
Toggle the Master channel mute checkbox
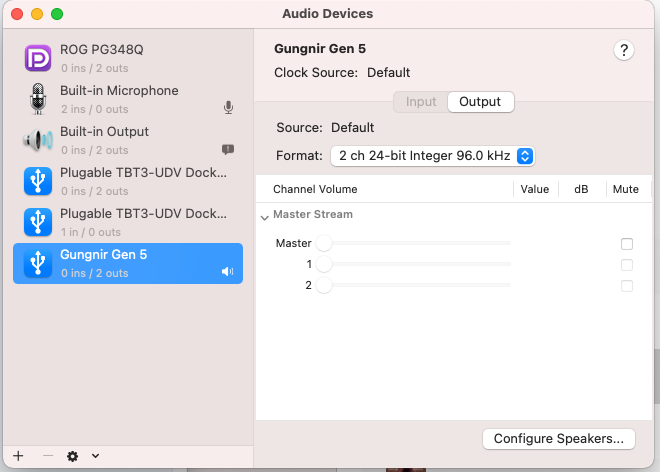(x=627, y=244)
